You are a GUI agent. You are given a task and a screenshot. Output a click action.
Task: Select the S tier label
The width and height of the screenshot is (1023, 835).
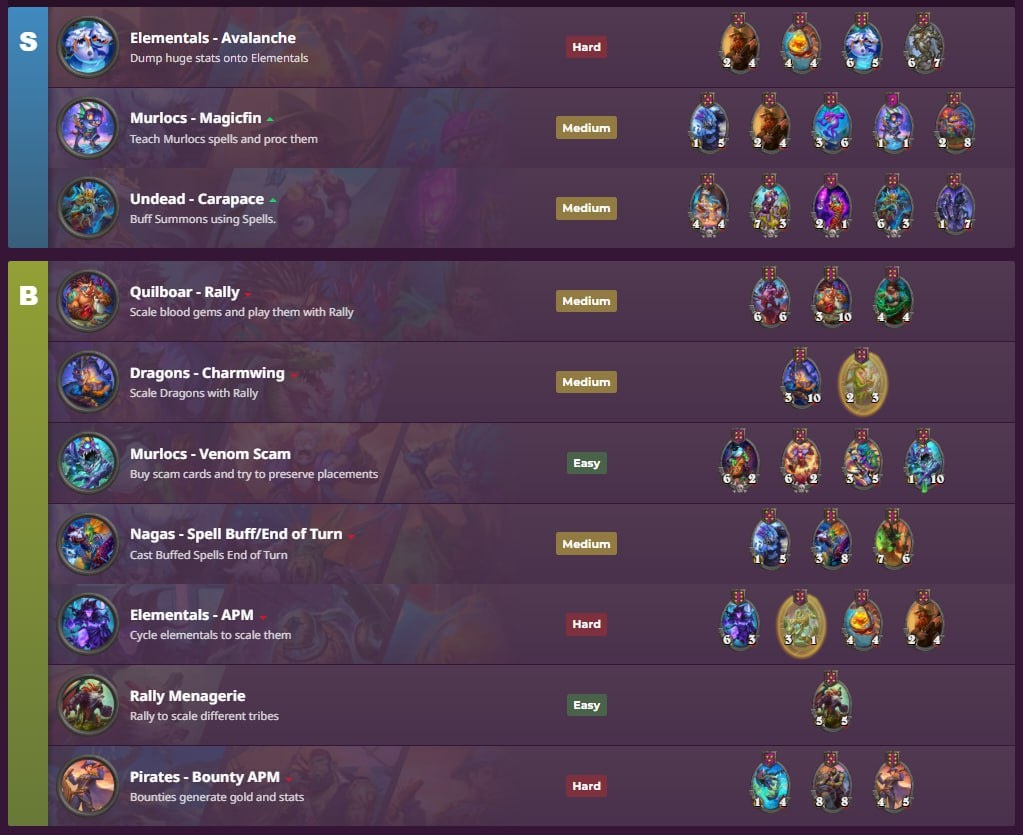(28, 42)
